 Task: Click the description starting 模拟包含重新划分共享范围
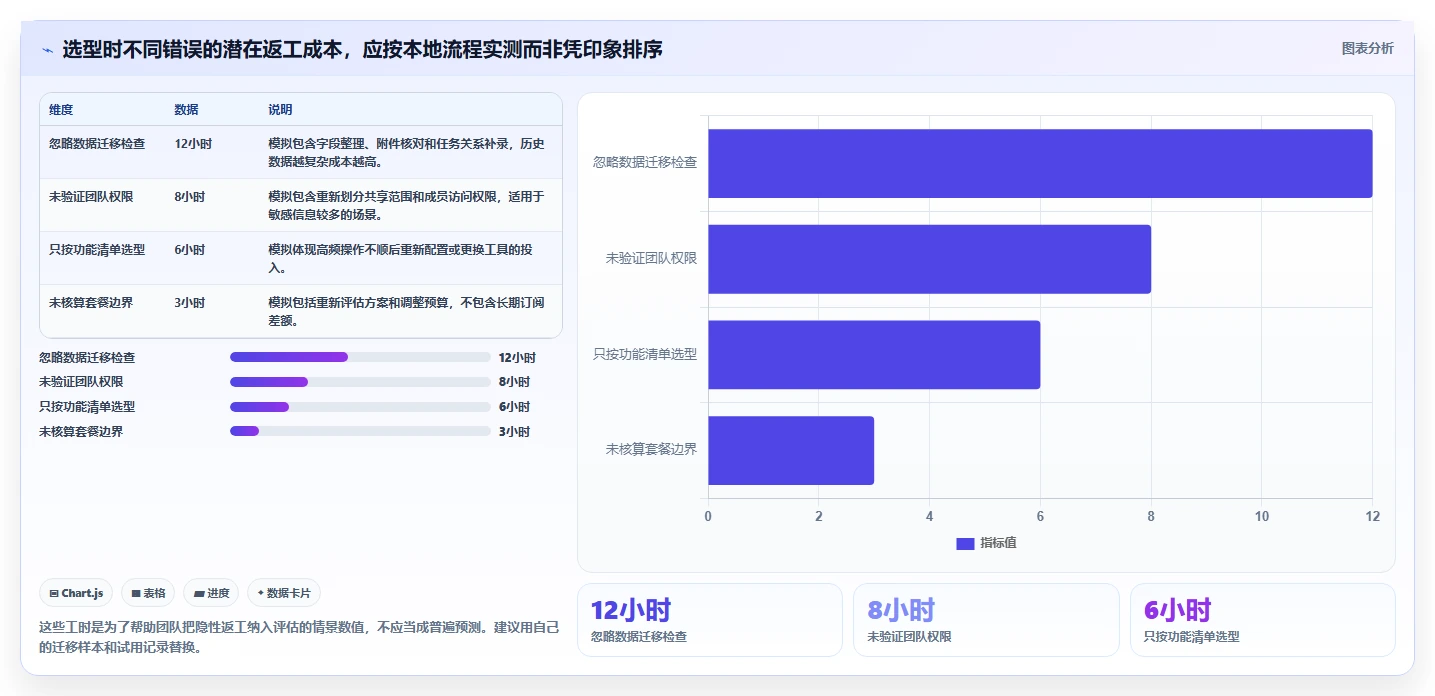click(406, 206)
